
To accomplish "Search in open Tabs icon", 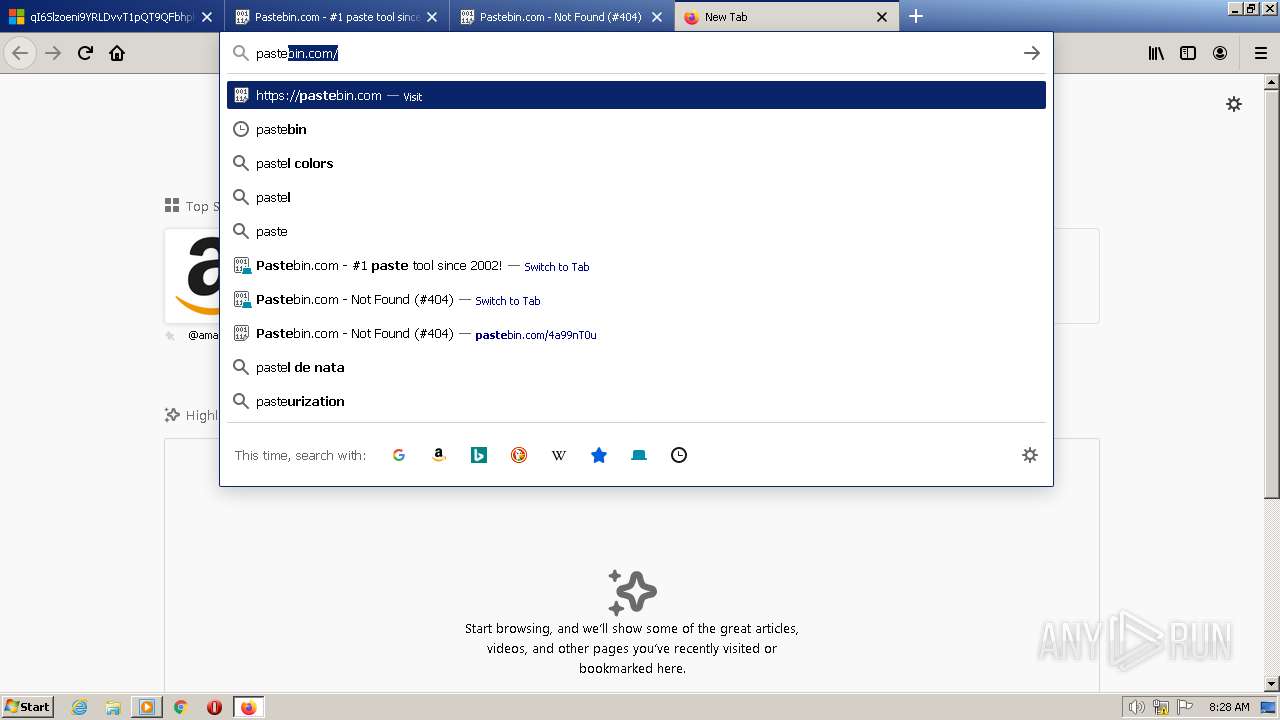I will point(639,455).
